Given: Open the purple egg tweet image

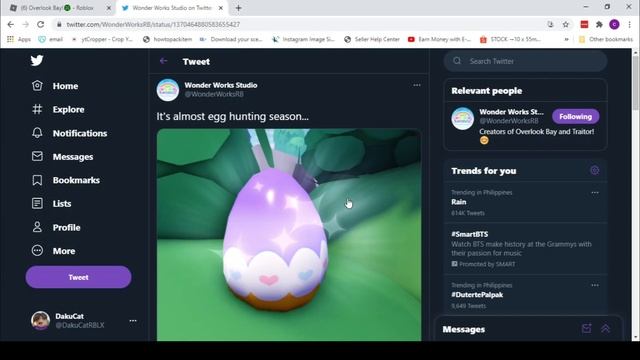Looking at the screenshot, I should pos(289,235).
